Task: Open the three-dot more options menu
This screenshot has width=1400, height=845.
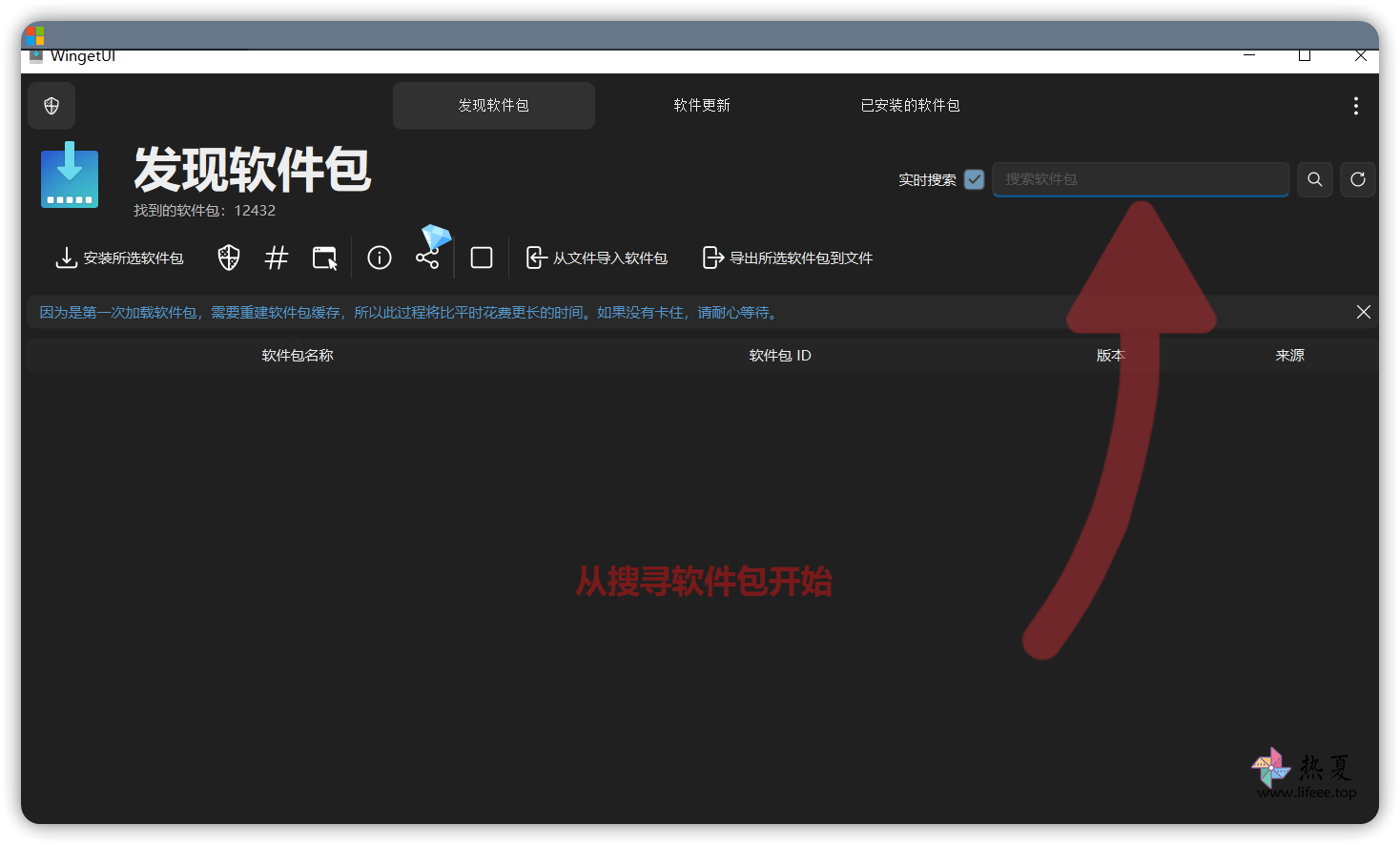Action: (1355, 106)
